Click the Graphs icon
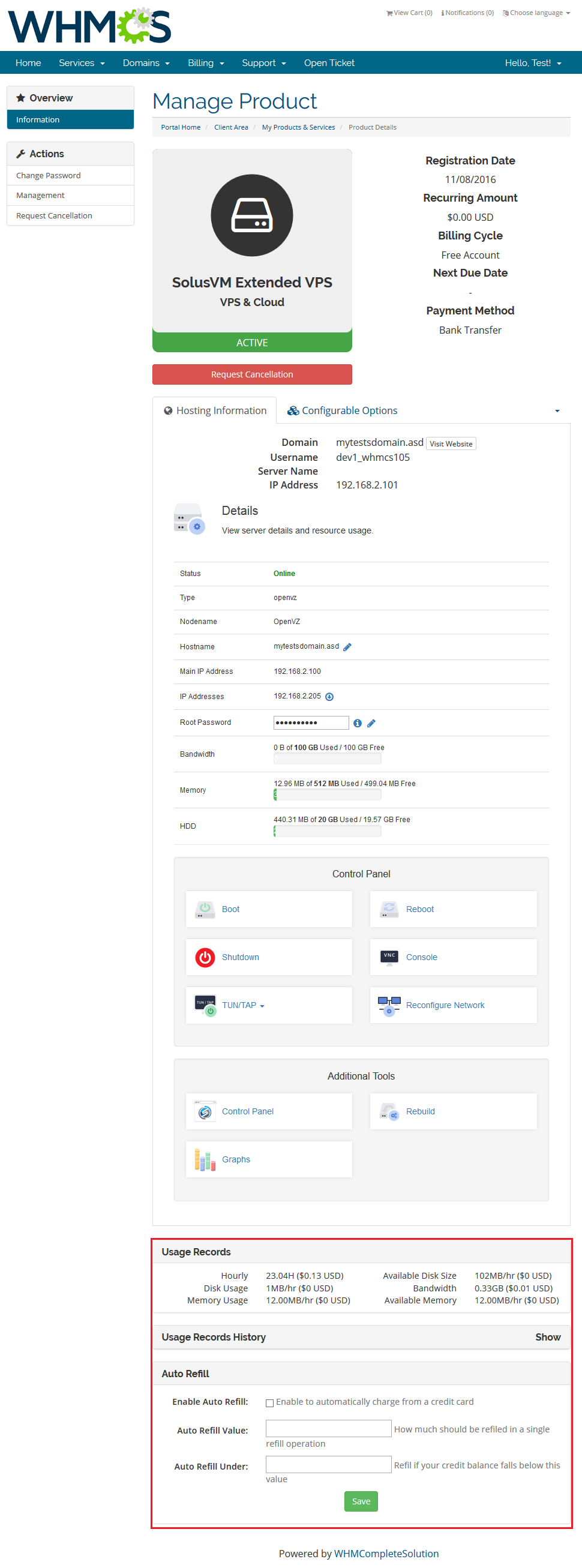This screenshot has height=1568, width=582. pos(205,1159)
